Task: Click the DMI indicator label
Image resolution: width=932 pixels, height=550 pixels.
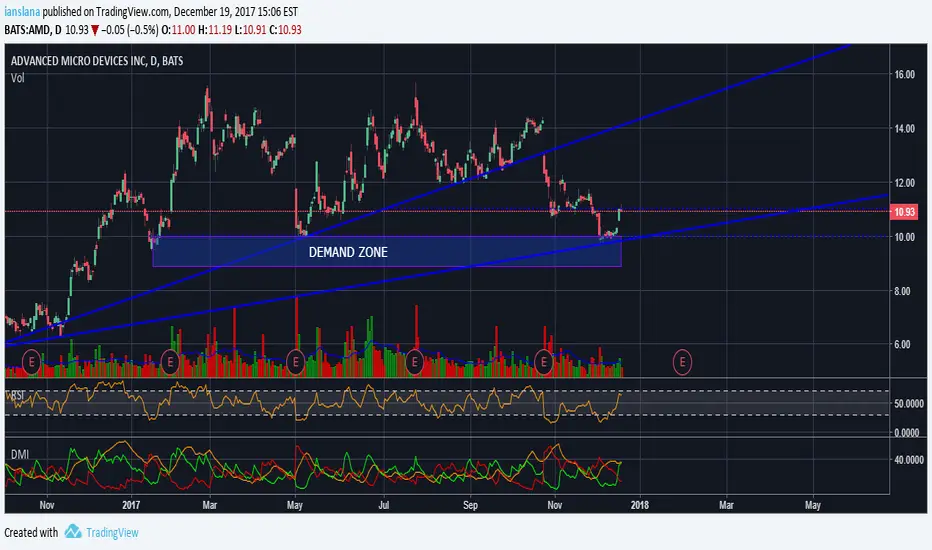Action: coord(20,454)
